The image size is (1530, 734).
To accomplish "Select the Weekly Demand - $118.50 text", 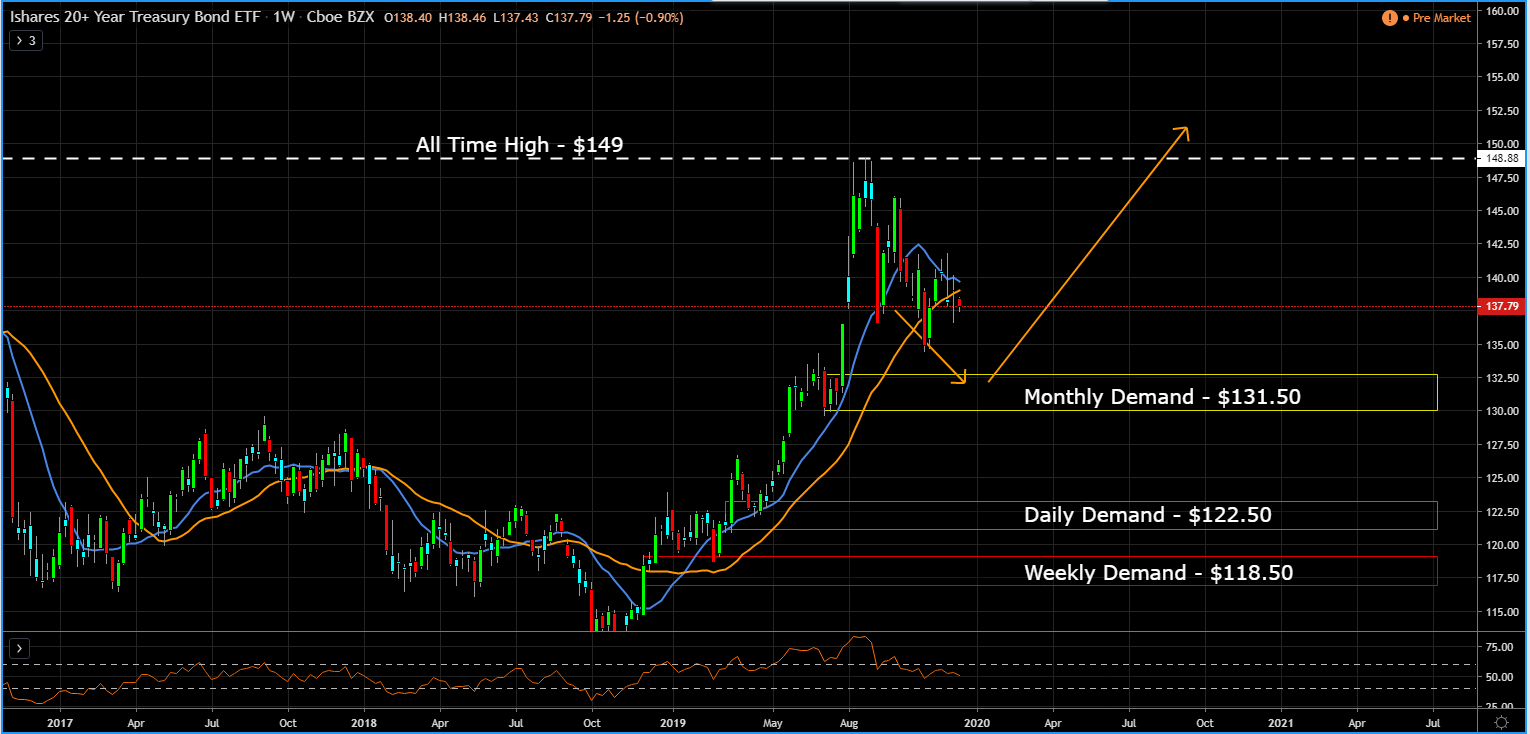I will coord(1158,573).
